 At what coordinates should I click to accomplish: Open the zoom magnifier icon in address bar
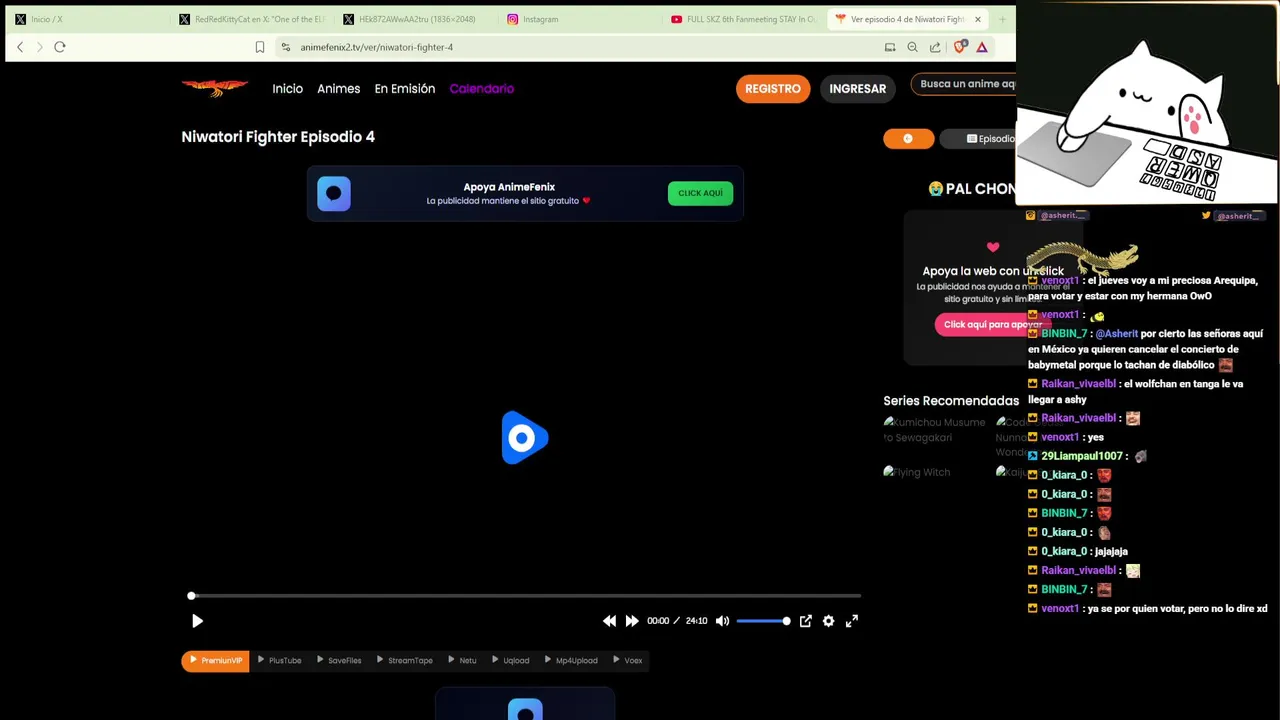tap(912, 47)
